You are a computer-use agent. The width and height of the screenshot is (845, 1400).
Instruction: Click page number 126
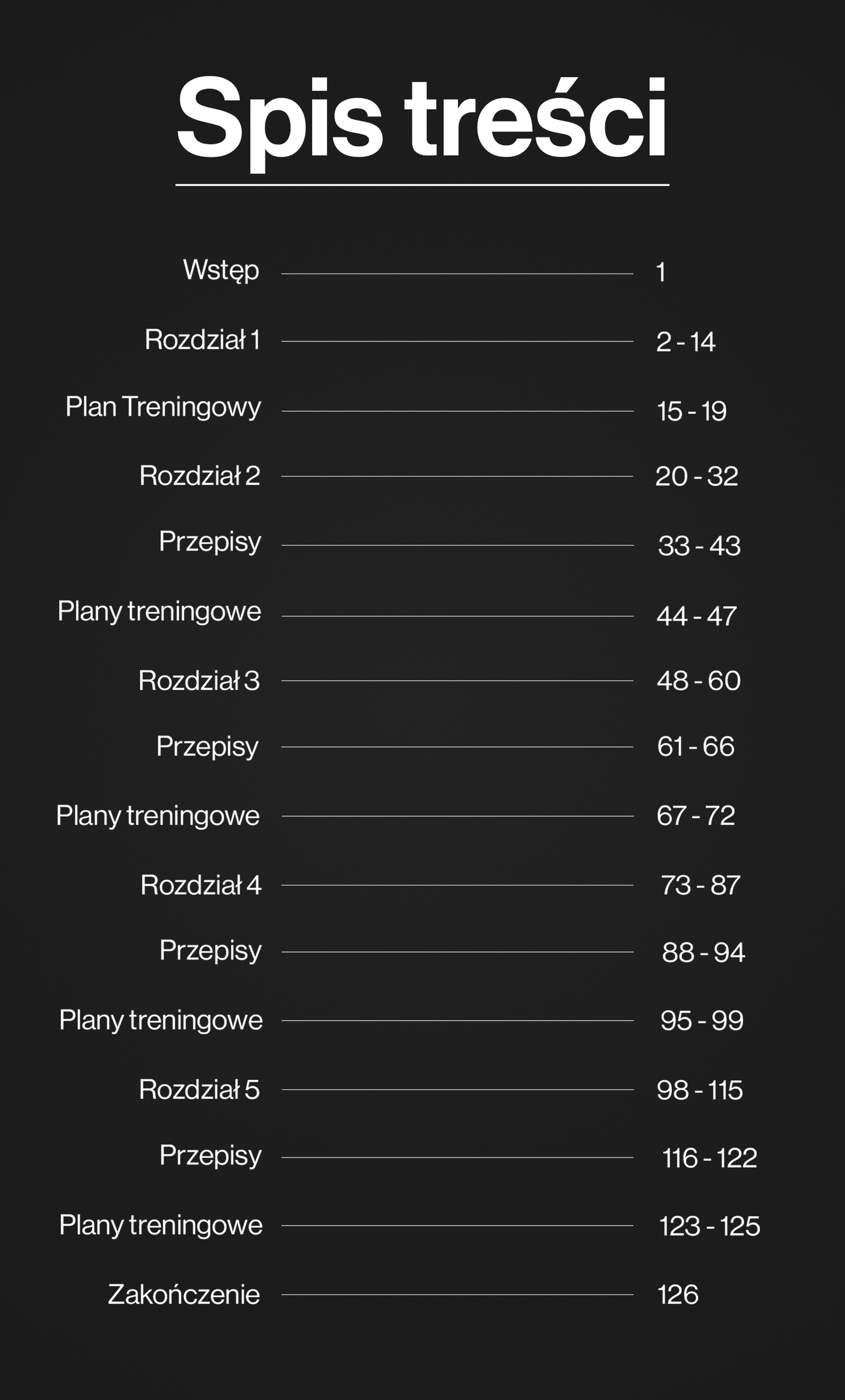point(678,1295)
